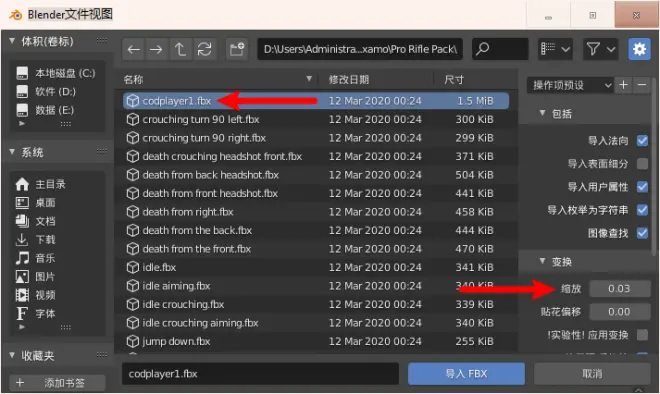The height and width of the screenshot is (394, 660).
Task: Select file idle.fbx
Action: coord(316,268)
